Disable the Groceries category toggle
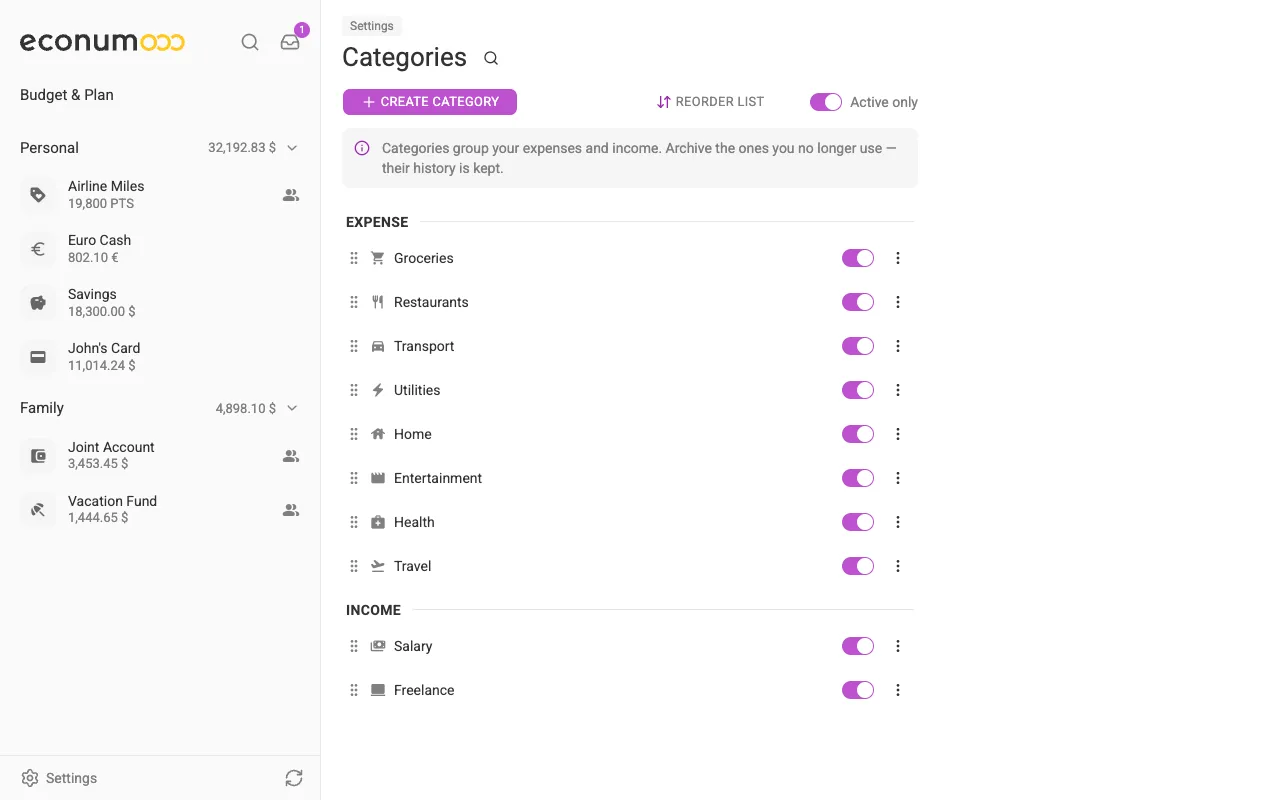The height and width of the screenshot is (800, 1280). click(x=858, y=258)
